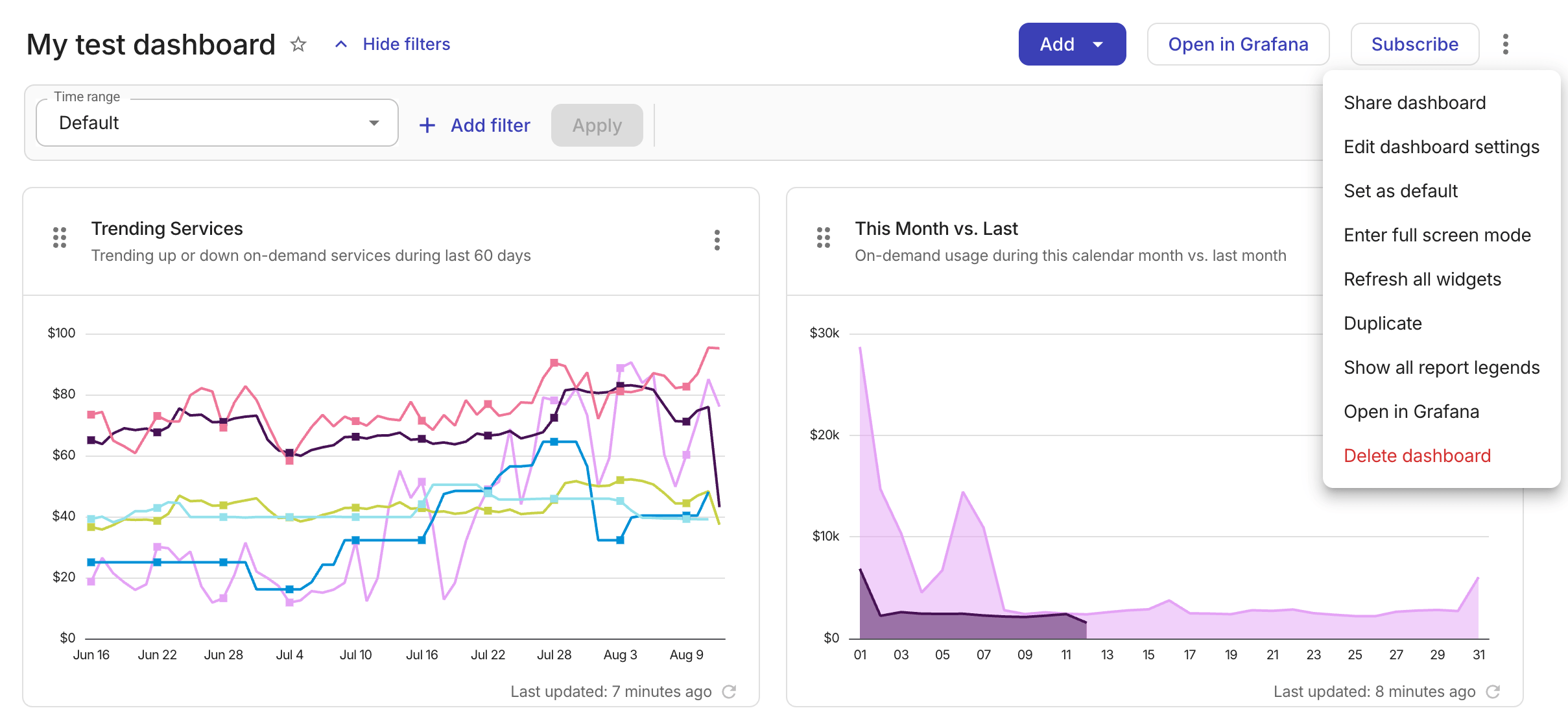Image resolution: width=1568 pixels, height=719 pixels.
Task: Open Trending Services widget options menu
Action: point(717,239)
